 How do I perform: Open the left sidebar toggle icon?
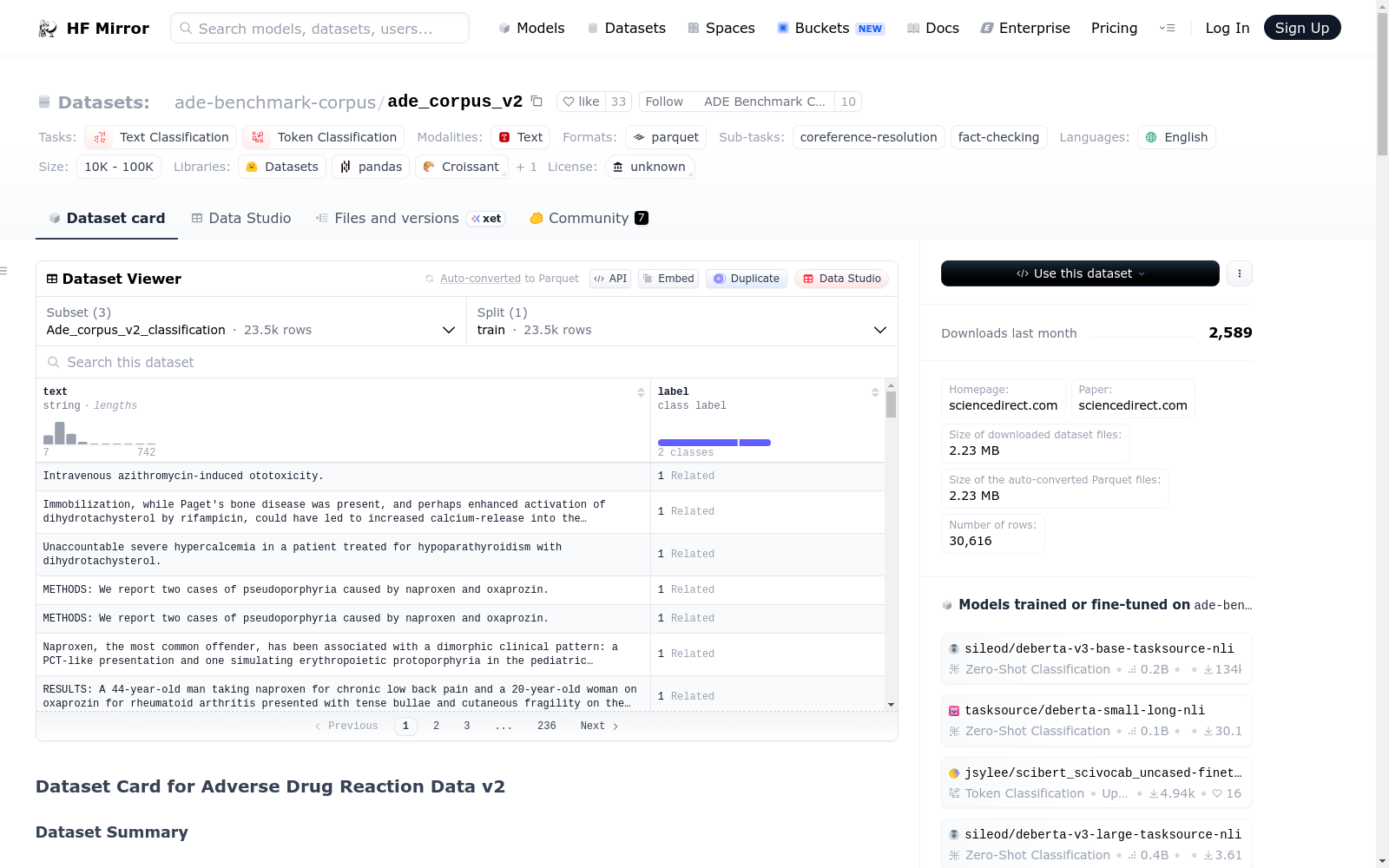click(4, 272)
